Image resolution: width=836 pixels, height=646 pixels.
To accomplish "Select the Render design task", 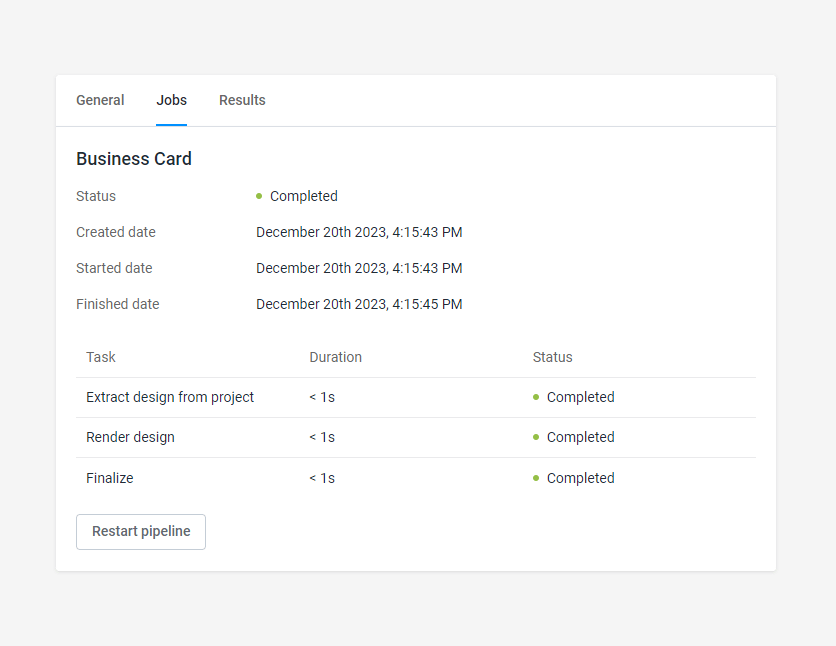I will coord(131,437).
